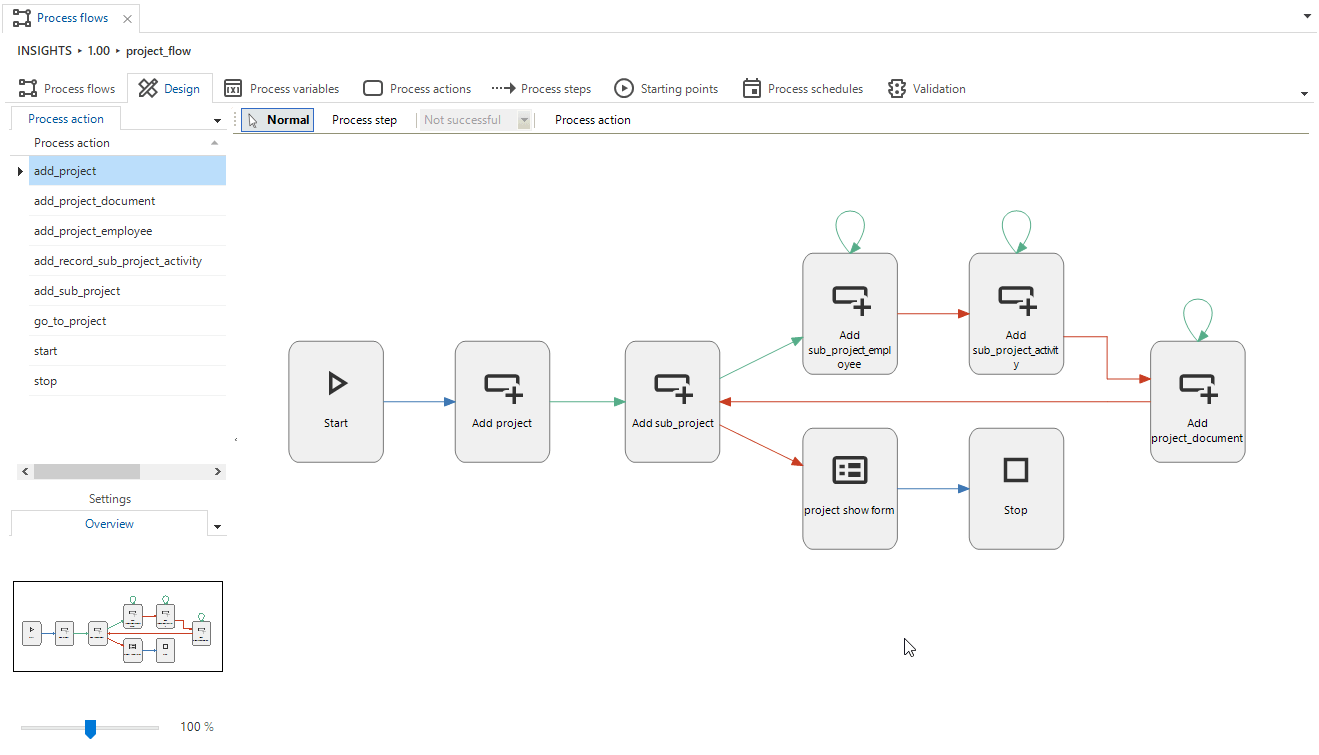Click the action list scroll-right arrow
This screenshot has width=1319, height=755.
click(218, 471)
